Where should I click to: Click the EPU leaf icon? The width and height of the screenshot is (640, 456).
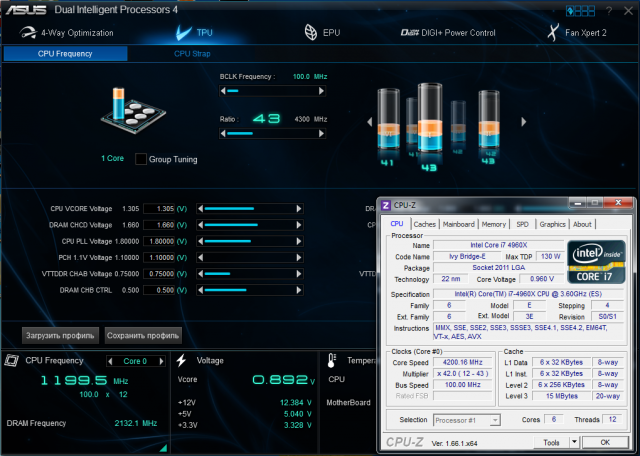tap(311, 32)
